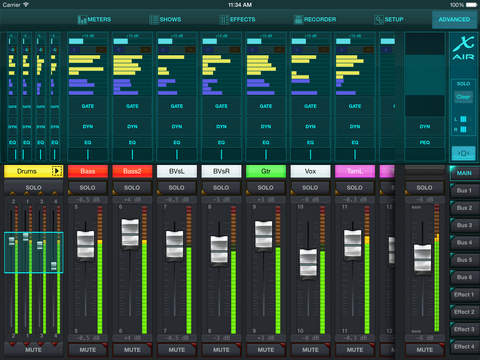Open PEQ for the main channel

coord(425,142)
